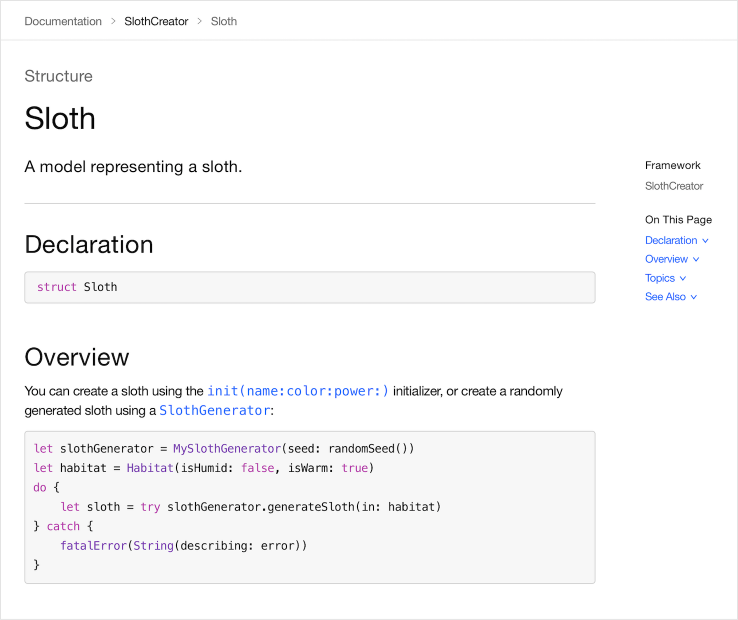
Task: Expand the chevron beside sidebar Declaration
Action: pyautogui.click(x=706, y=241)
